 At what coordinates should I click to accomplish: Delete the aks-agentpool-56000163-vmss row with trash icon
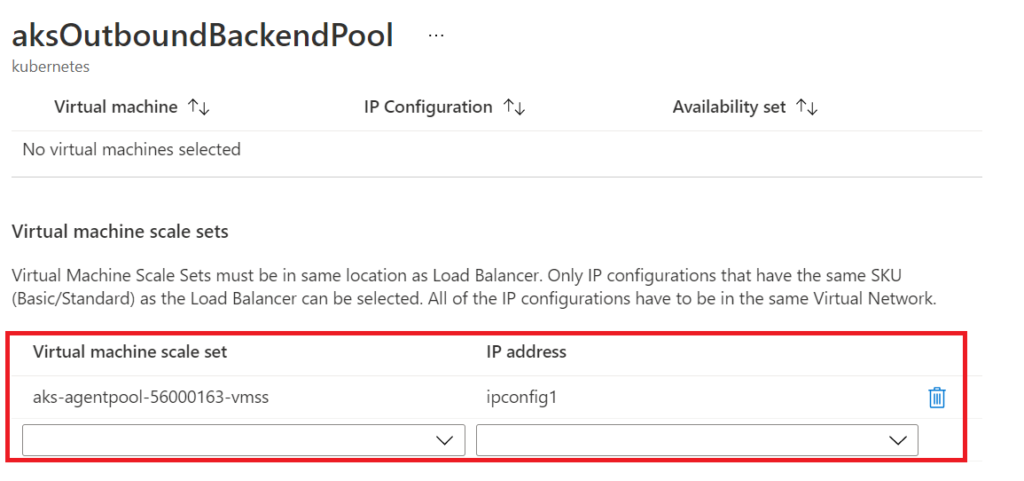click(x=937, y=397)
